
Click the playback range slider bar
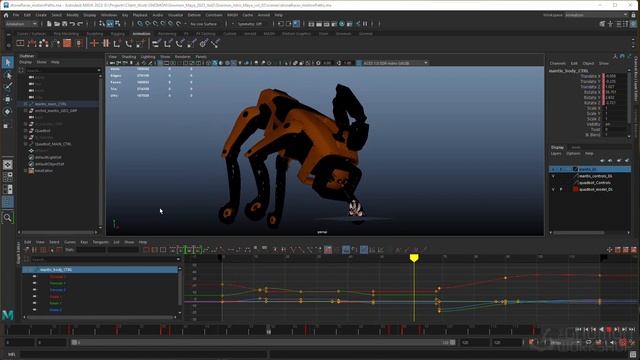pos(263,342)
